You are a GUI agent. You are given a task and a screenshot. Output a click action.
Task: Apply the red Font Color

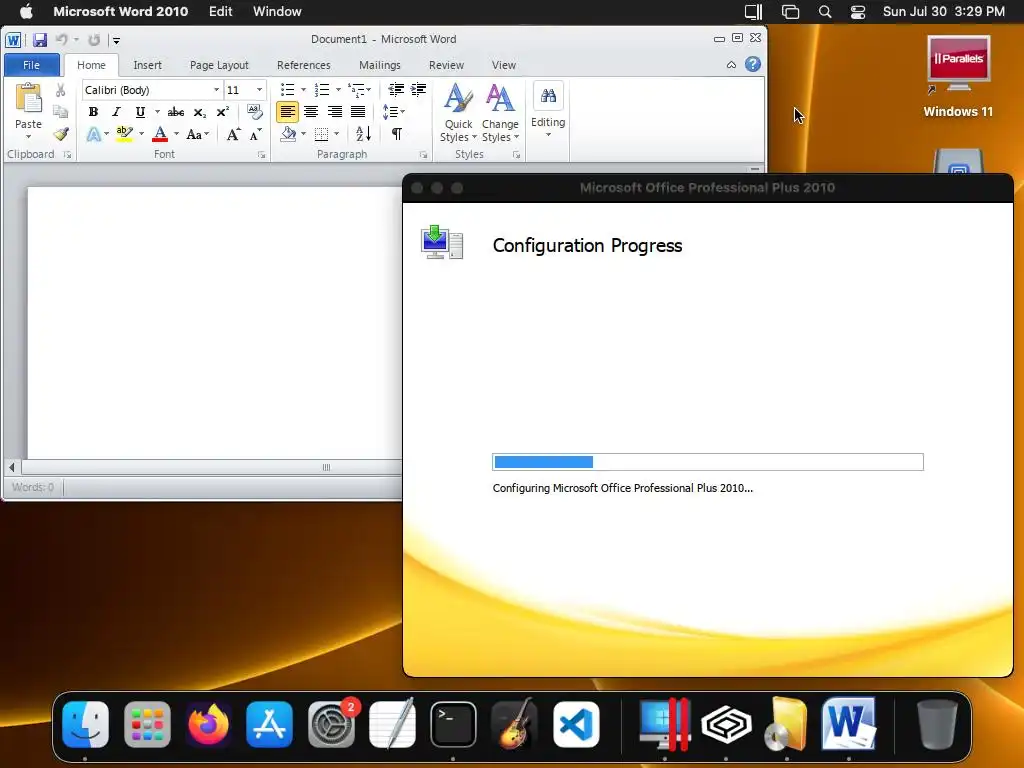point(160,135)
